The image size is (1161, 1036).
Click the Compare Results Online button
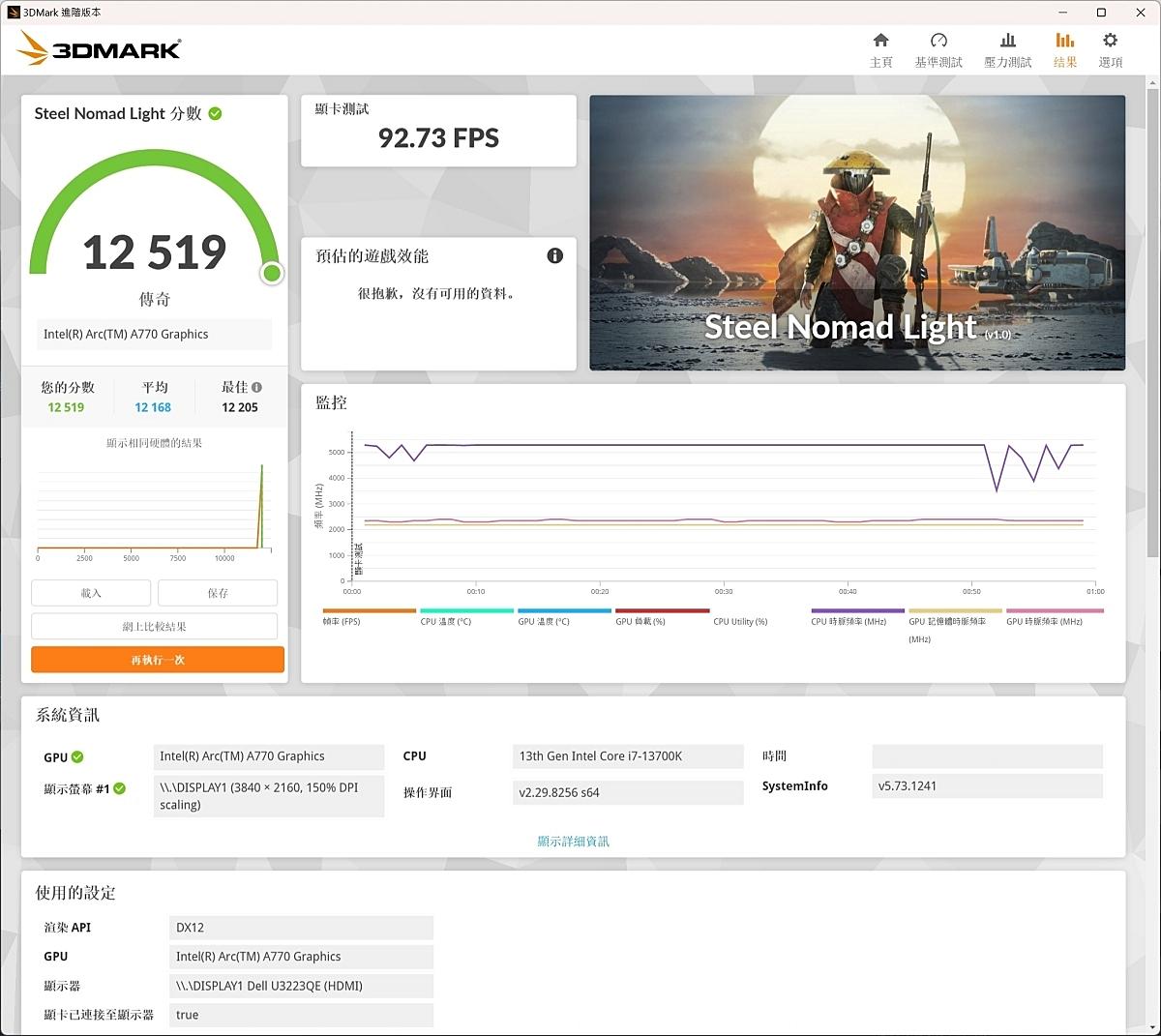pyautogui.click(x=155, y=626)
